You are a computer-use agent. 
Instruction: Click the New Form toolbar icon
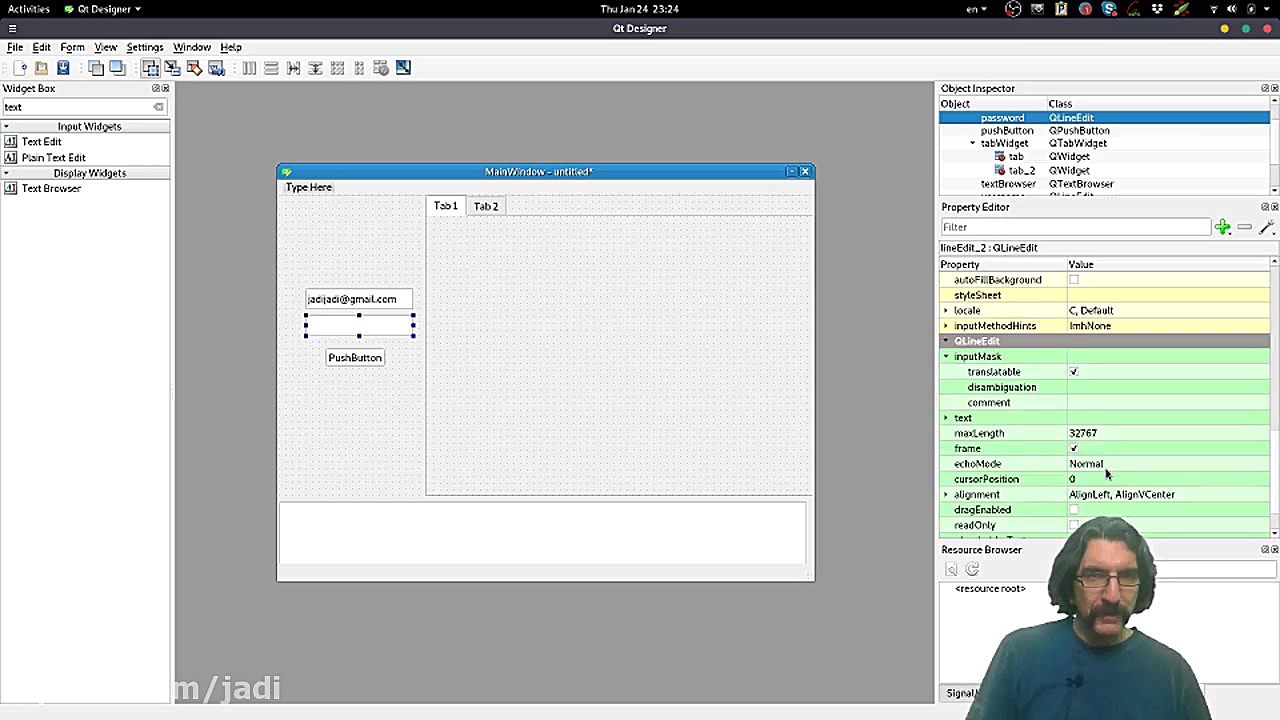coord(20,68)
